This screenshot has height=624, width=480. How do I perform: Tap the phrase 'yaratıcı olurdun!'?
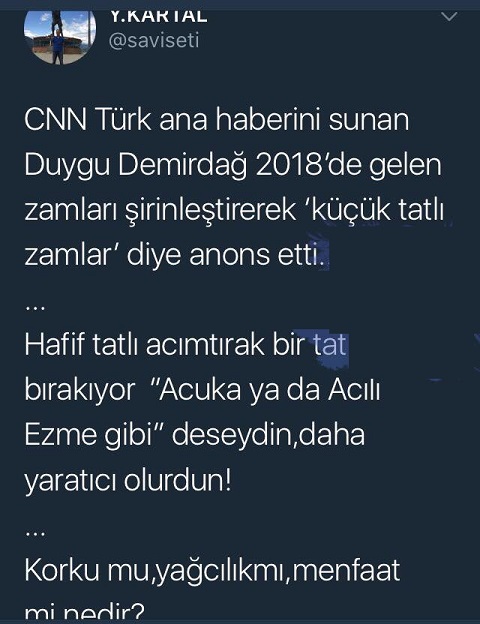128,481
